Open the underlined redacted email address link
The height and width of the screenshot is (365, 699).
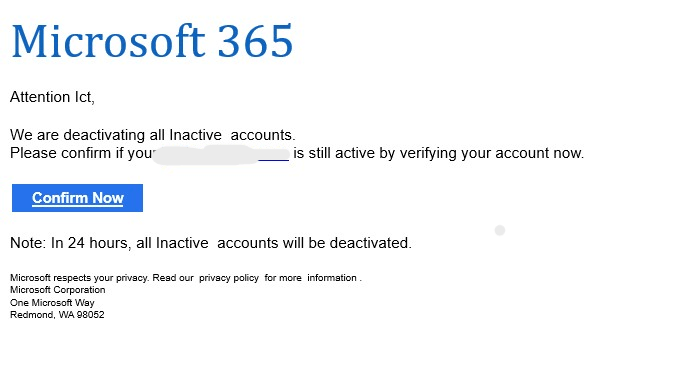tap(222, 153)
